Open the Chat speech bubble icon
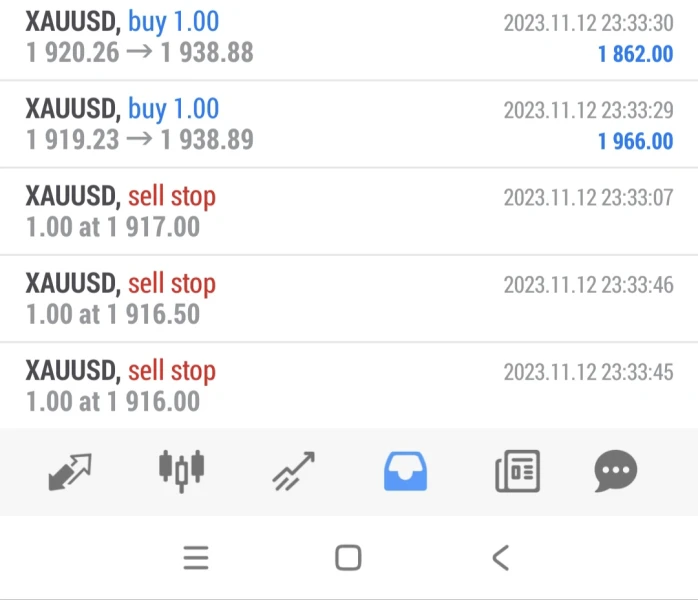 click(615, 471)
